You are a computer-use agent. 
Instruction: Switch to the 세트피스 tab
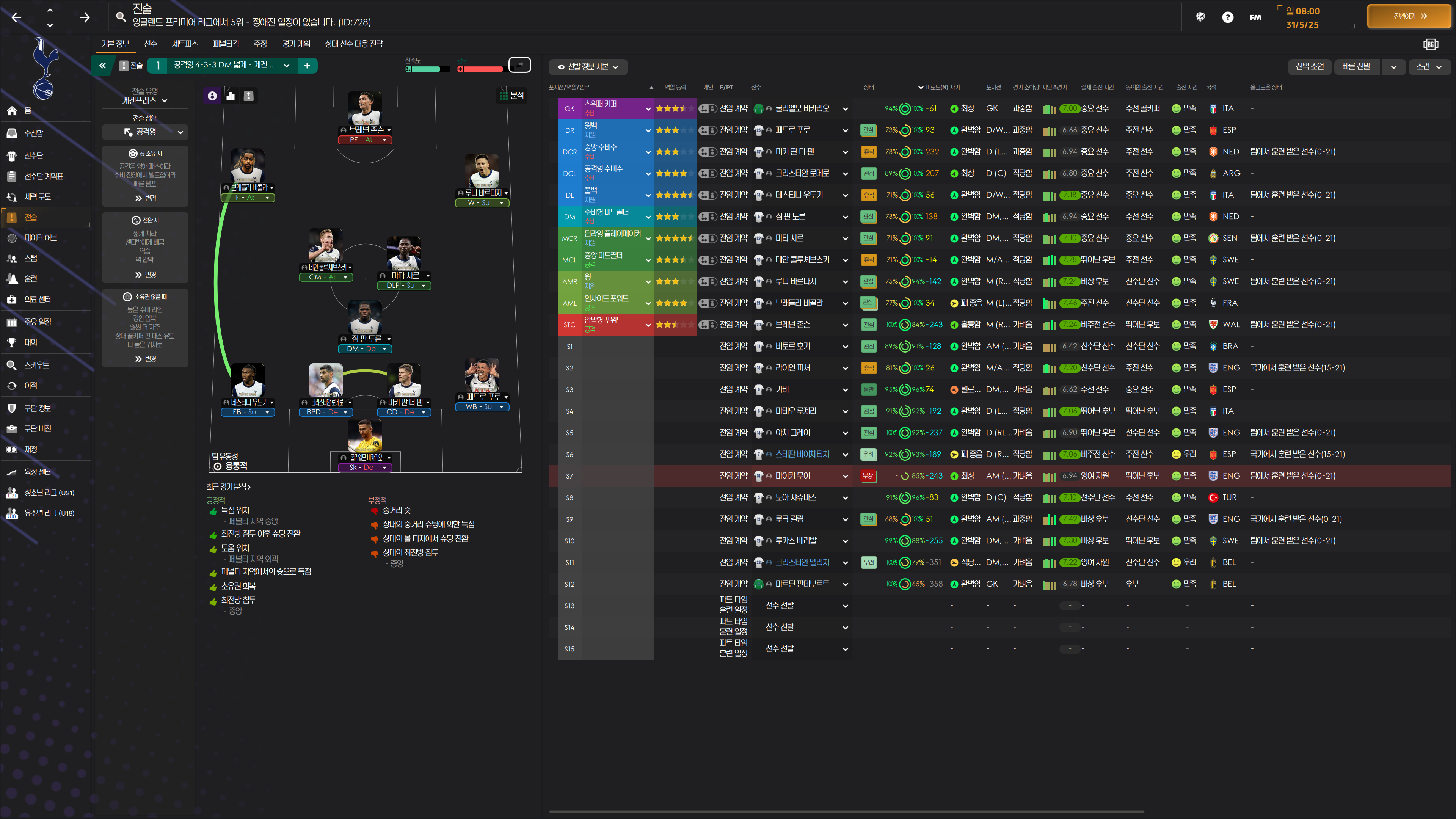click(185, 44)
